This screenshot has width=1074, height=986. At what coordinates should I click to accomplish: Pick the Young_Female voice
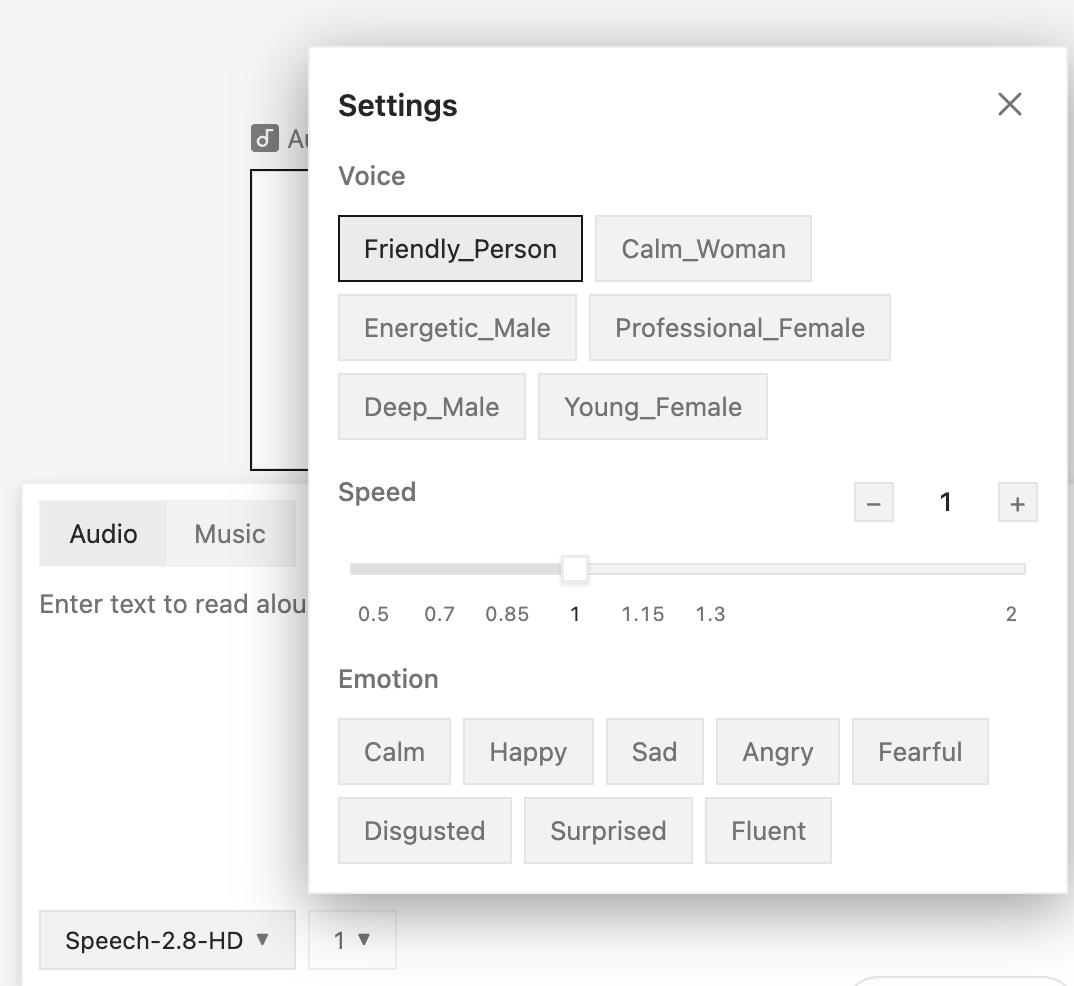click(x=653, y=407)
